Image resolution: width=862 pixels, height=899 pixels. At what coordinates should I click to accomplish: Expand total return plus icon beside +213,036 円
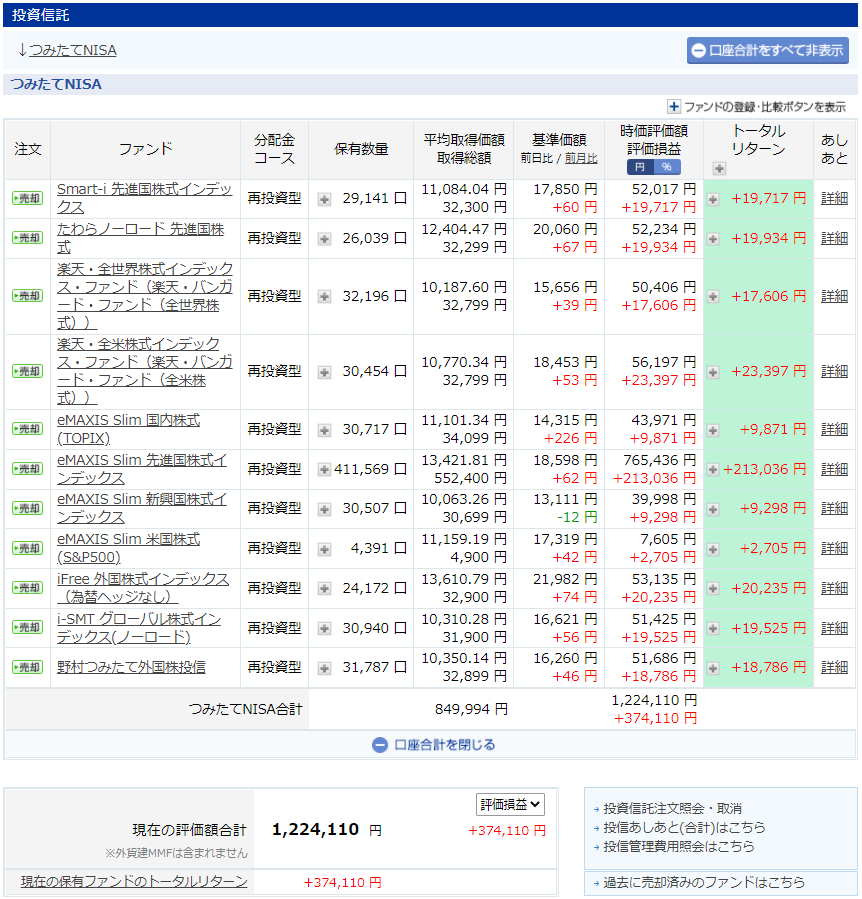click(713, 470)
